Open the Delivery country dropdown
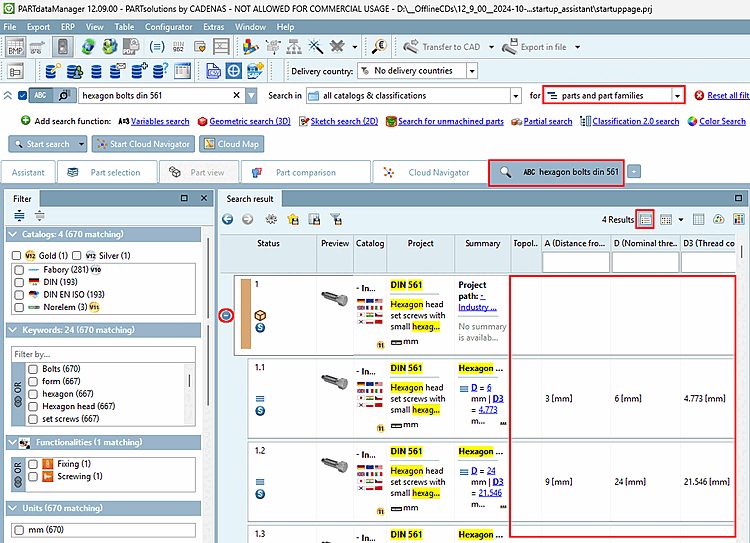The image size is (750, 543). click(472, 71)
